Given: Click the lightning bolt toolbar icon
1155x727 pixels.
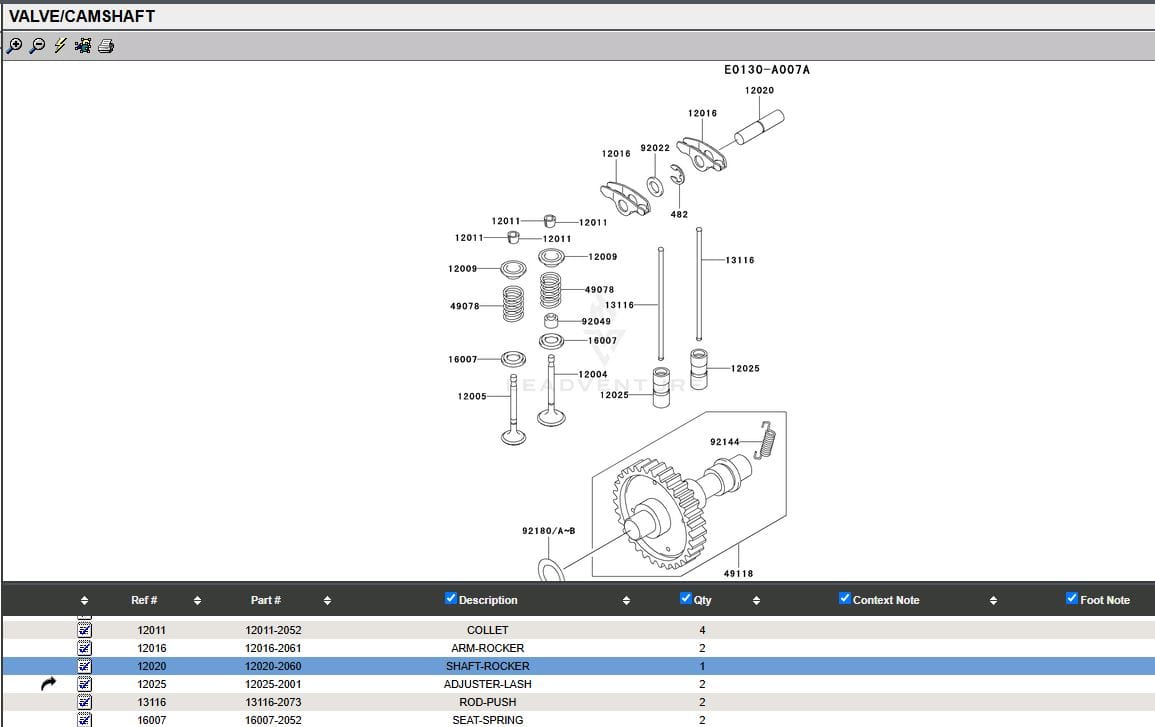Looking at the screenshot, I should point(60,45).
